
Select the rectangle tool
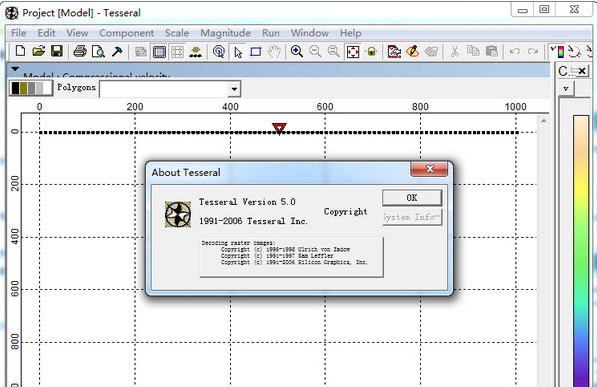coord(256,52)
